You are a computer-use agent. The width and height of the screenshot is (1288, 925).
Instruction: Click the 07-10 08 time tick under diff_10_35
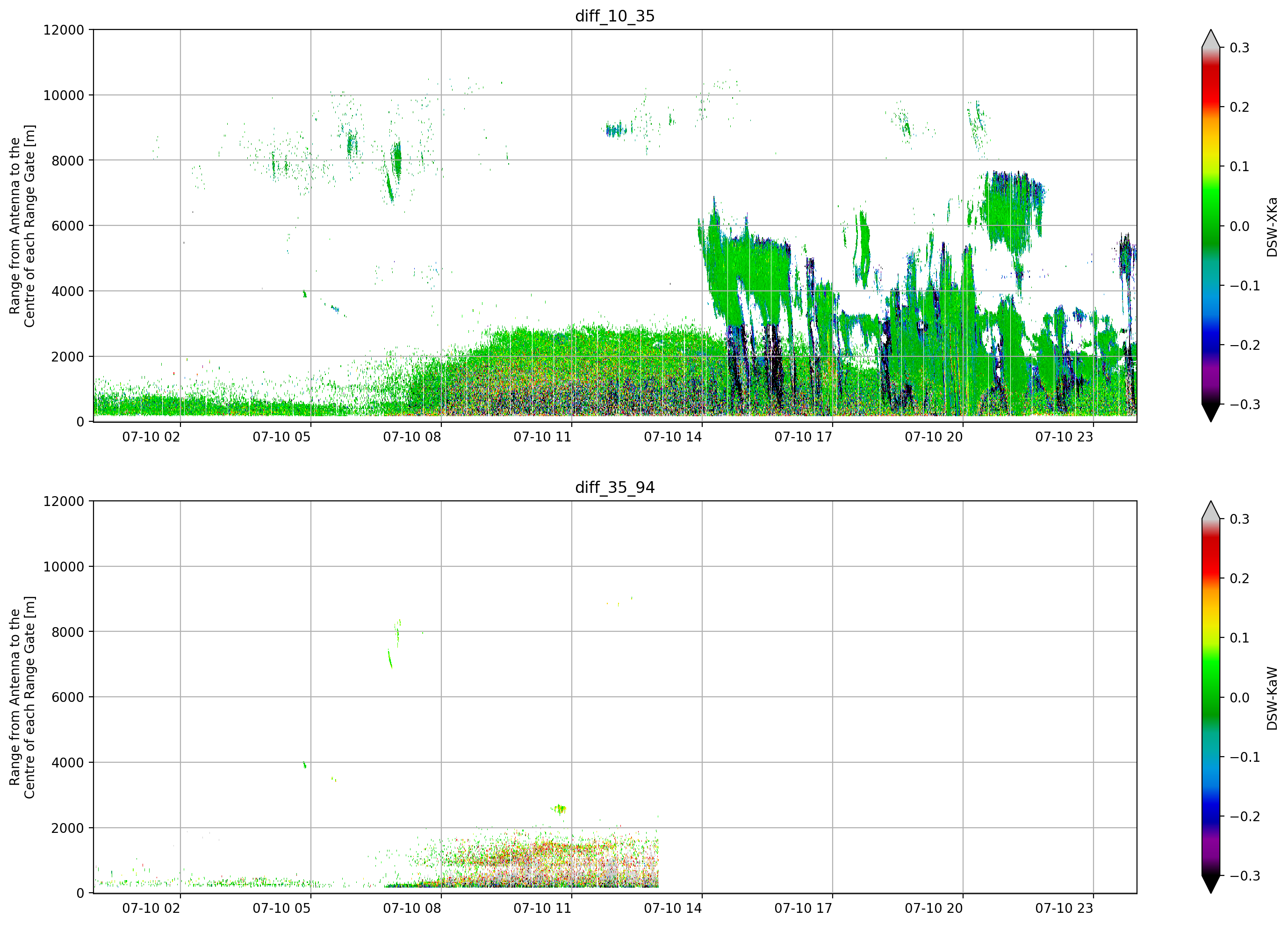click(412, 437)
